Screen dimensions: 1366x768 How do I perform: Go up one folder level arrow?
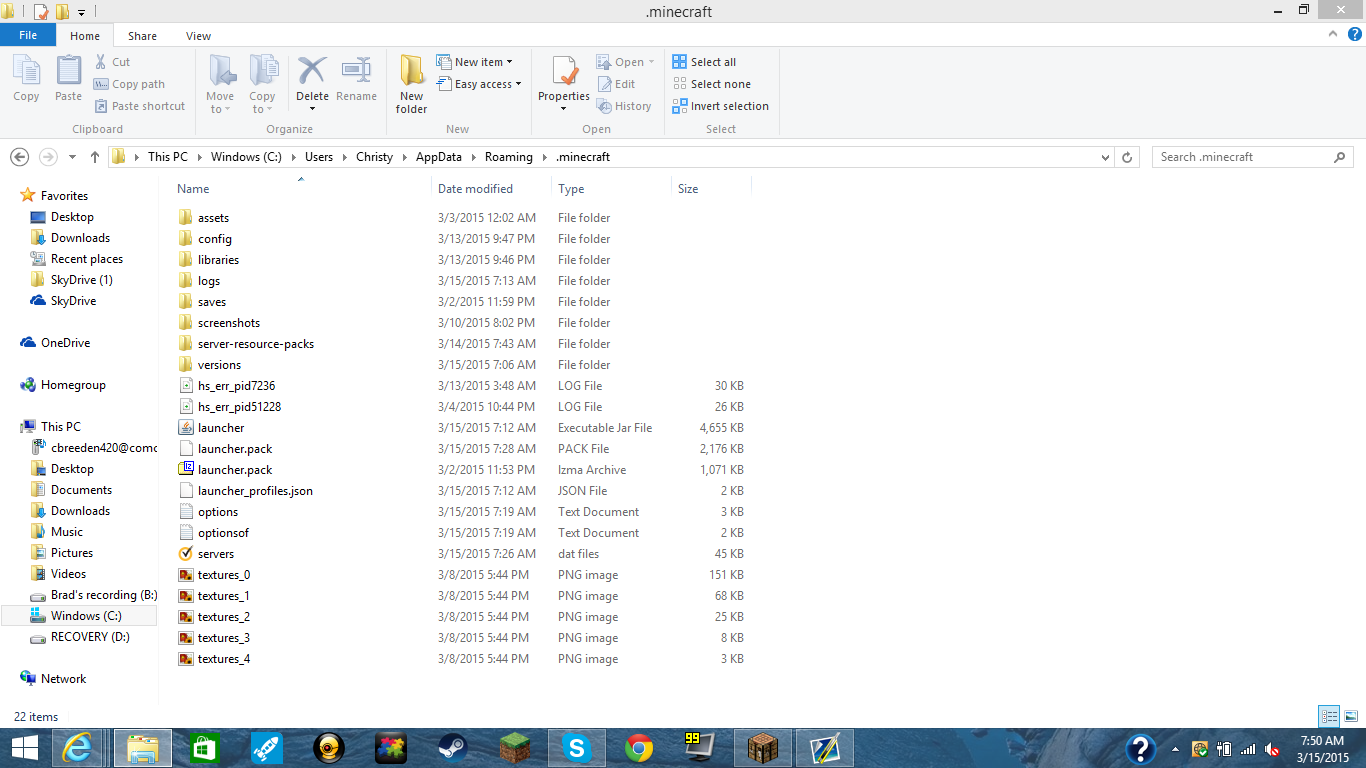pyautogui.click(x=95, y=157)
